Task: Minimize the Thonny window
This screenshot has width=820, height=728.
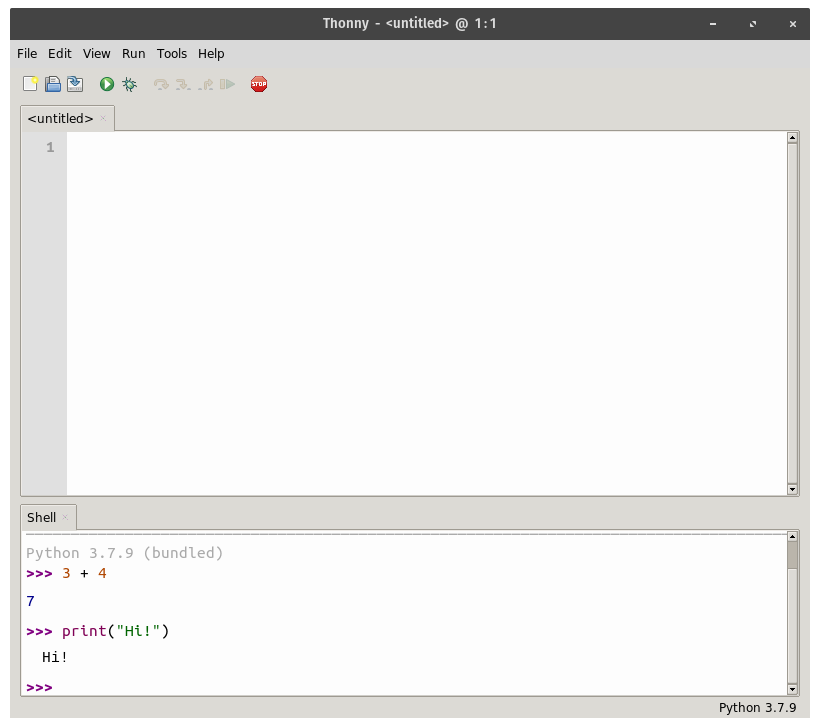Action: coord(713,24)
